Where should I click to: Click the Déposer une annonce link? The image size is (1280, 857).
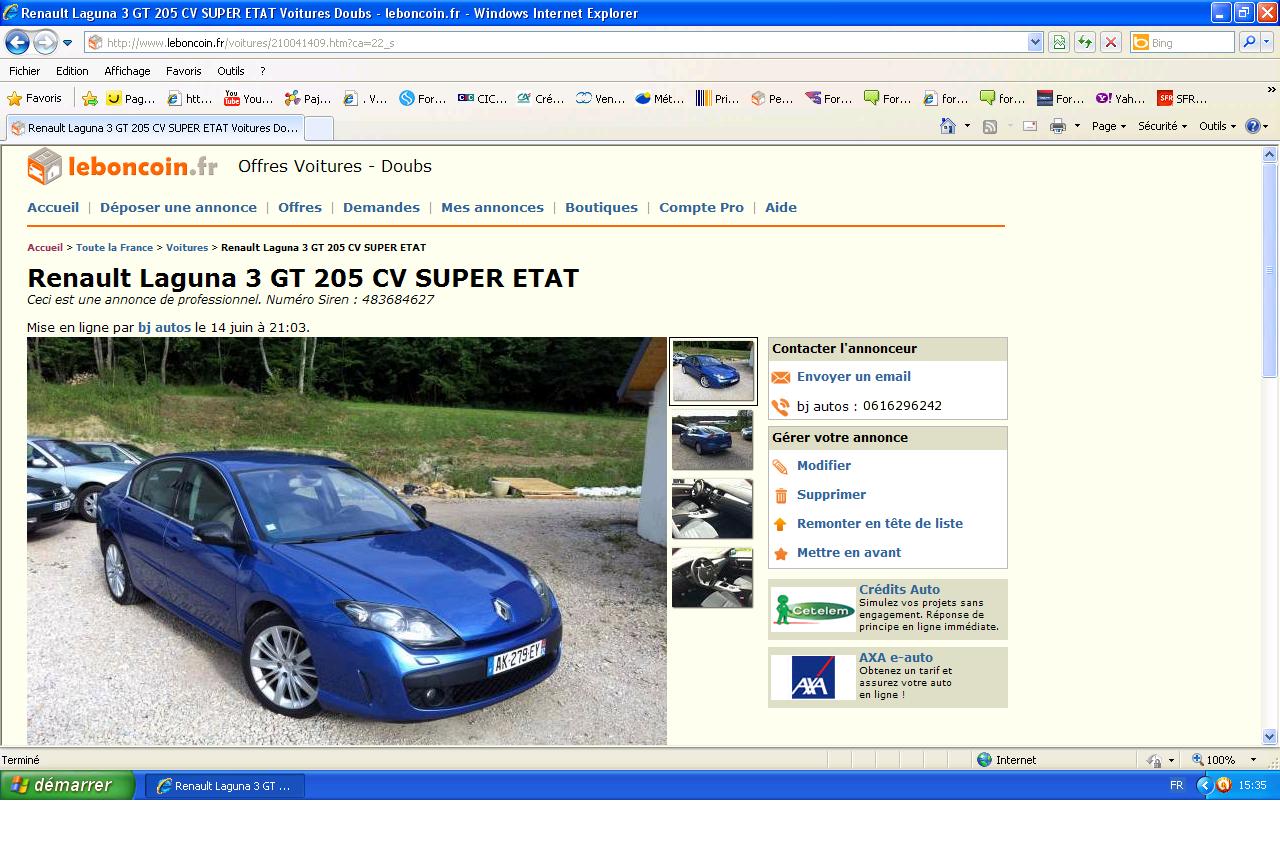point(178,207)
